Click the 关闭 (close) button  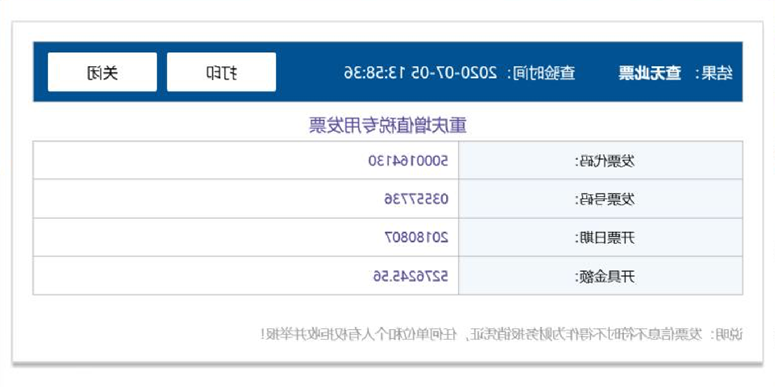coord(102,72)
